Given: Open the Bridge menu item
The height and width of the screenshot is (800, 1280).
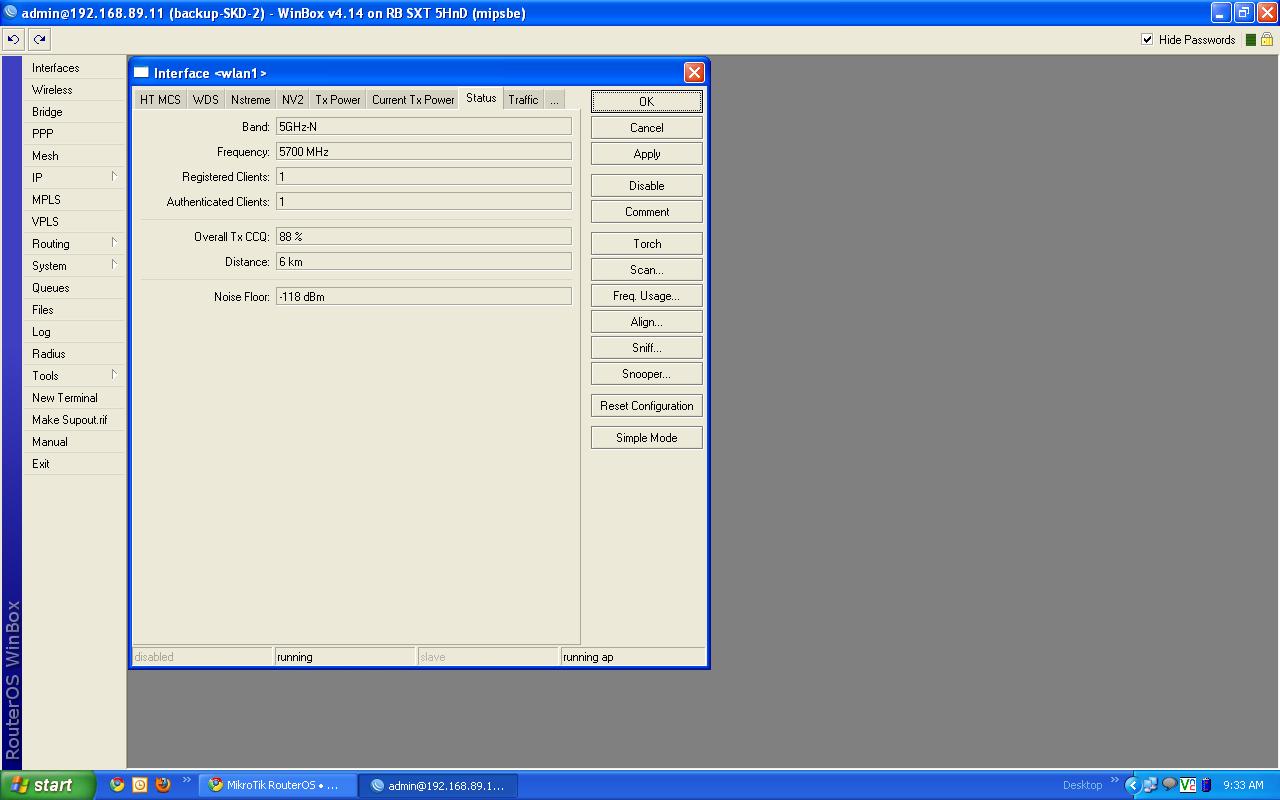Looking at the screenshot, I should pyautogui.click(x=74, y=112).
